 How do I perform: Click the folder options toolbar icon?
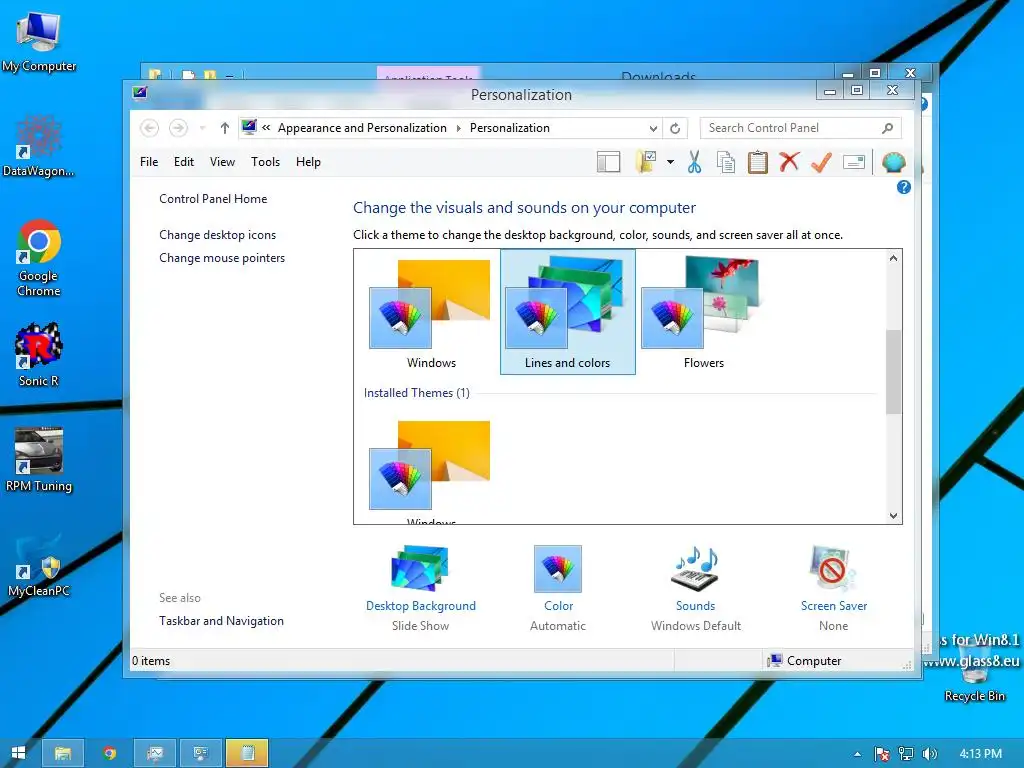pyautogui.click(x=646, y=162)
